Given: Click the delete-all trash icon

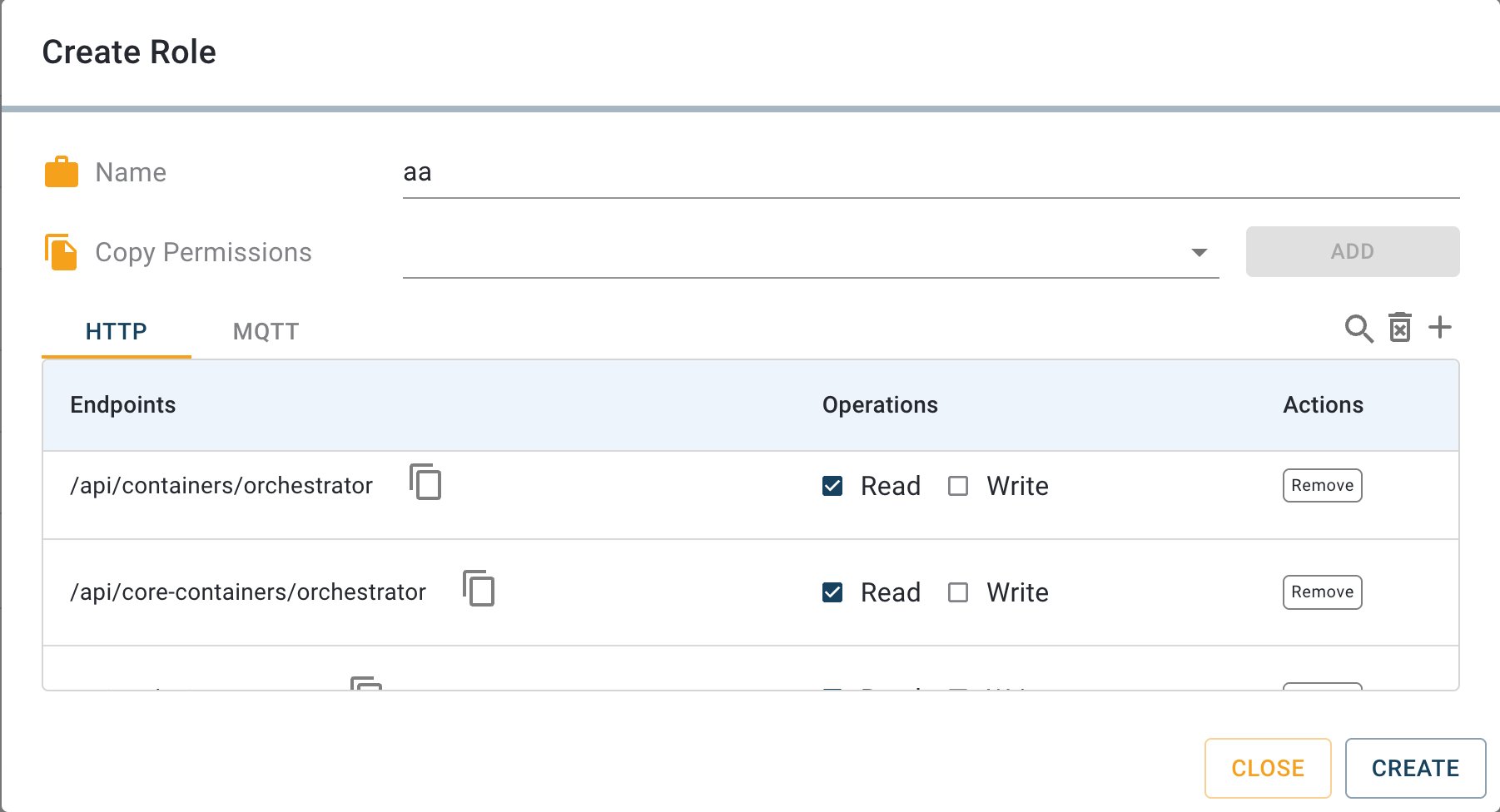Looking at the screenshot, I should coord(1400,328).
